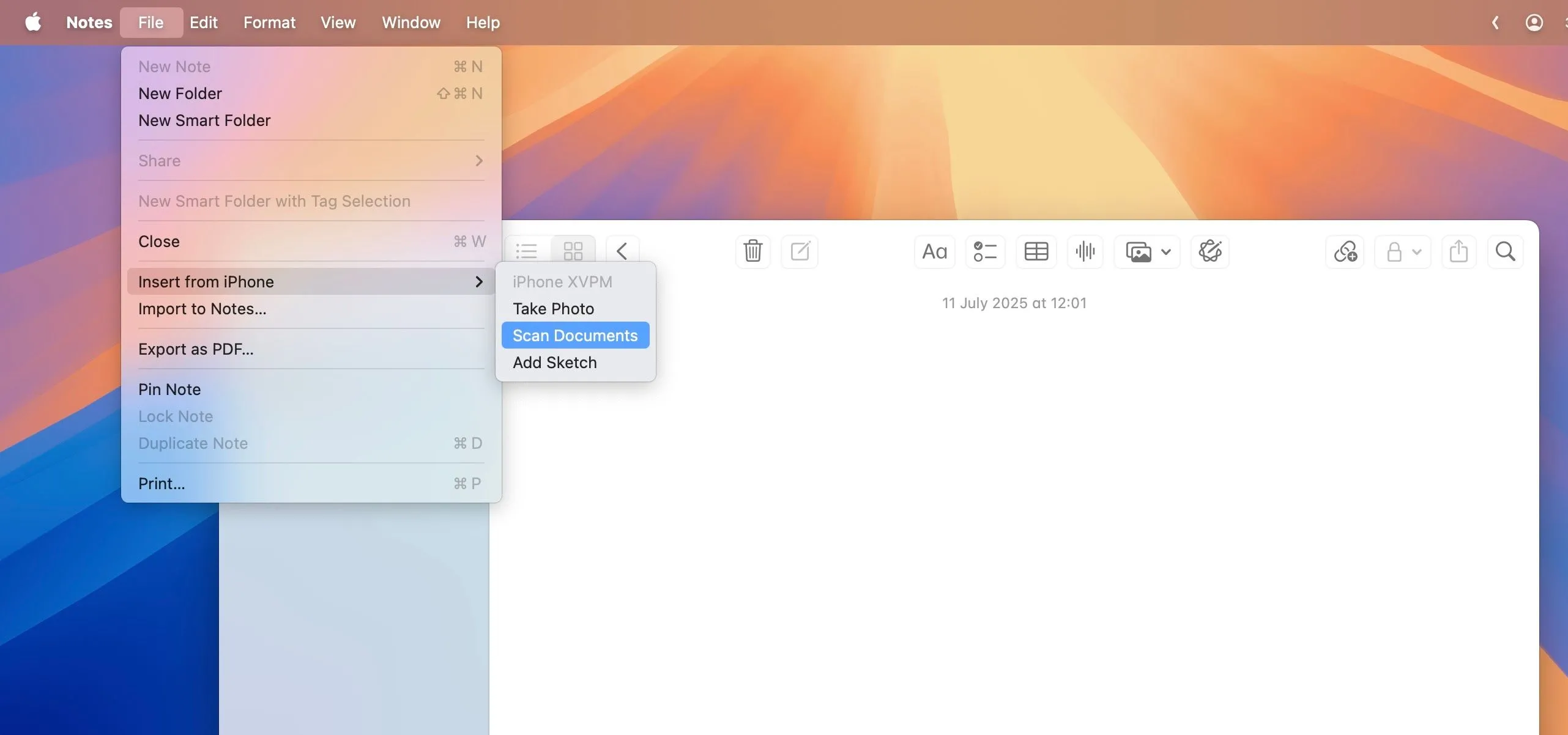Open the Window menu

tap(411, 23)
